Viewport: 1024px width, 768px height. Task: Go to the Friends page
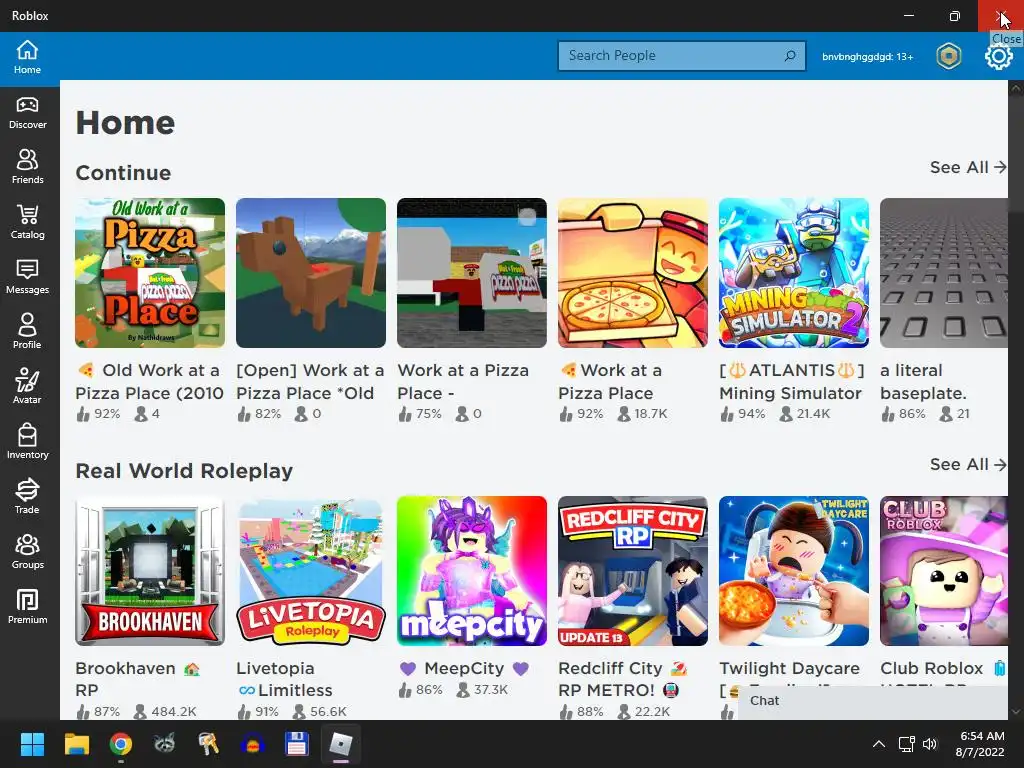[x=27, y=167]
